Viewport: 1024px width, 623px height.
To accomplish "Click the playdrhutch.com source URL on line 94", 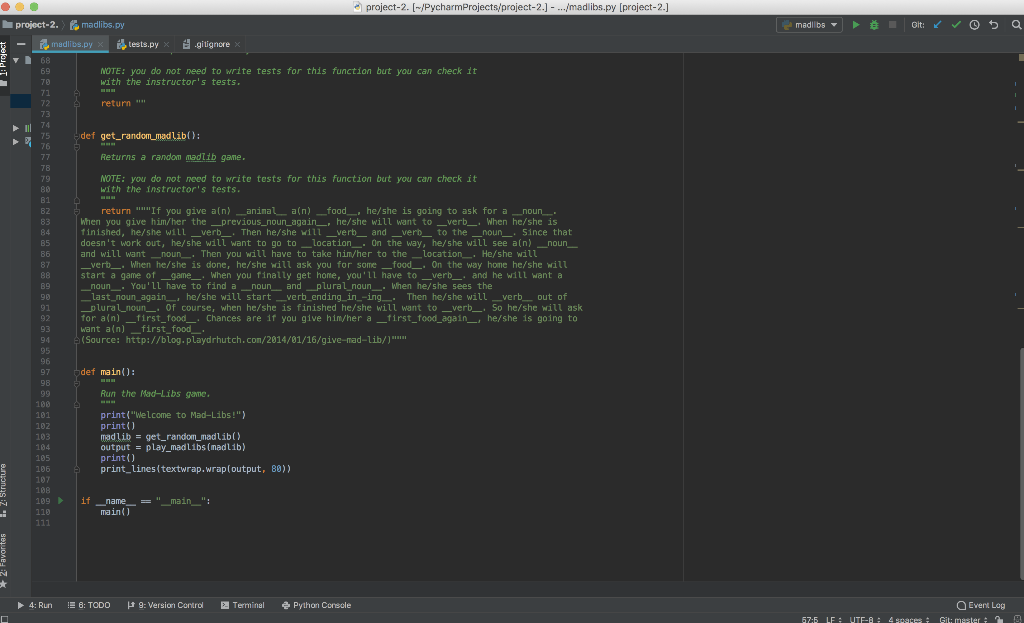I will point(258,340).
